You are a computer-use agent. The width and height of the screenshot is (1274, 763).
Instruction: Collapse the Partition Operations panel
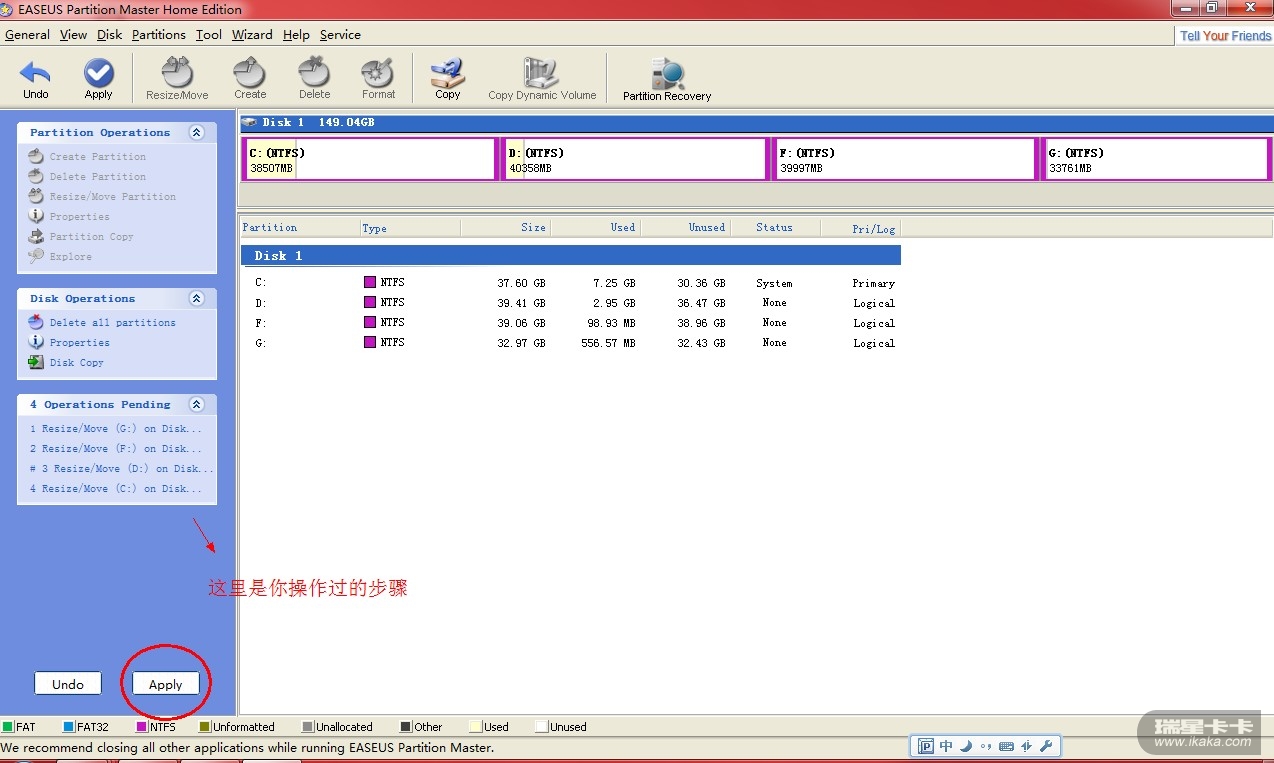(196, 132)
